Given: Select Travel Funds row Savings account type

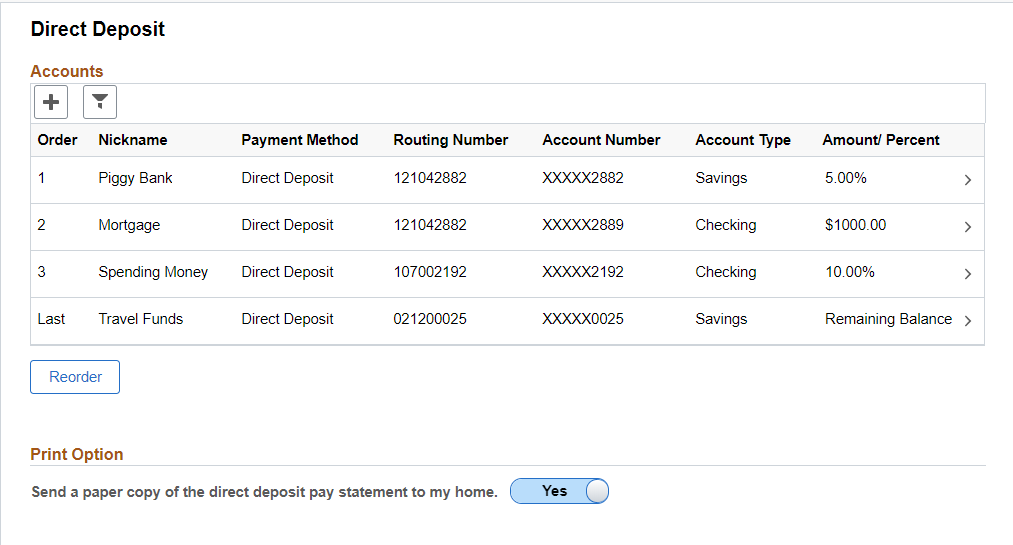Looking at the screenshot, I should [x=721, y=319].
